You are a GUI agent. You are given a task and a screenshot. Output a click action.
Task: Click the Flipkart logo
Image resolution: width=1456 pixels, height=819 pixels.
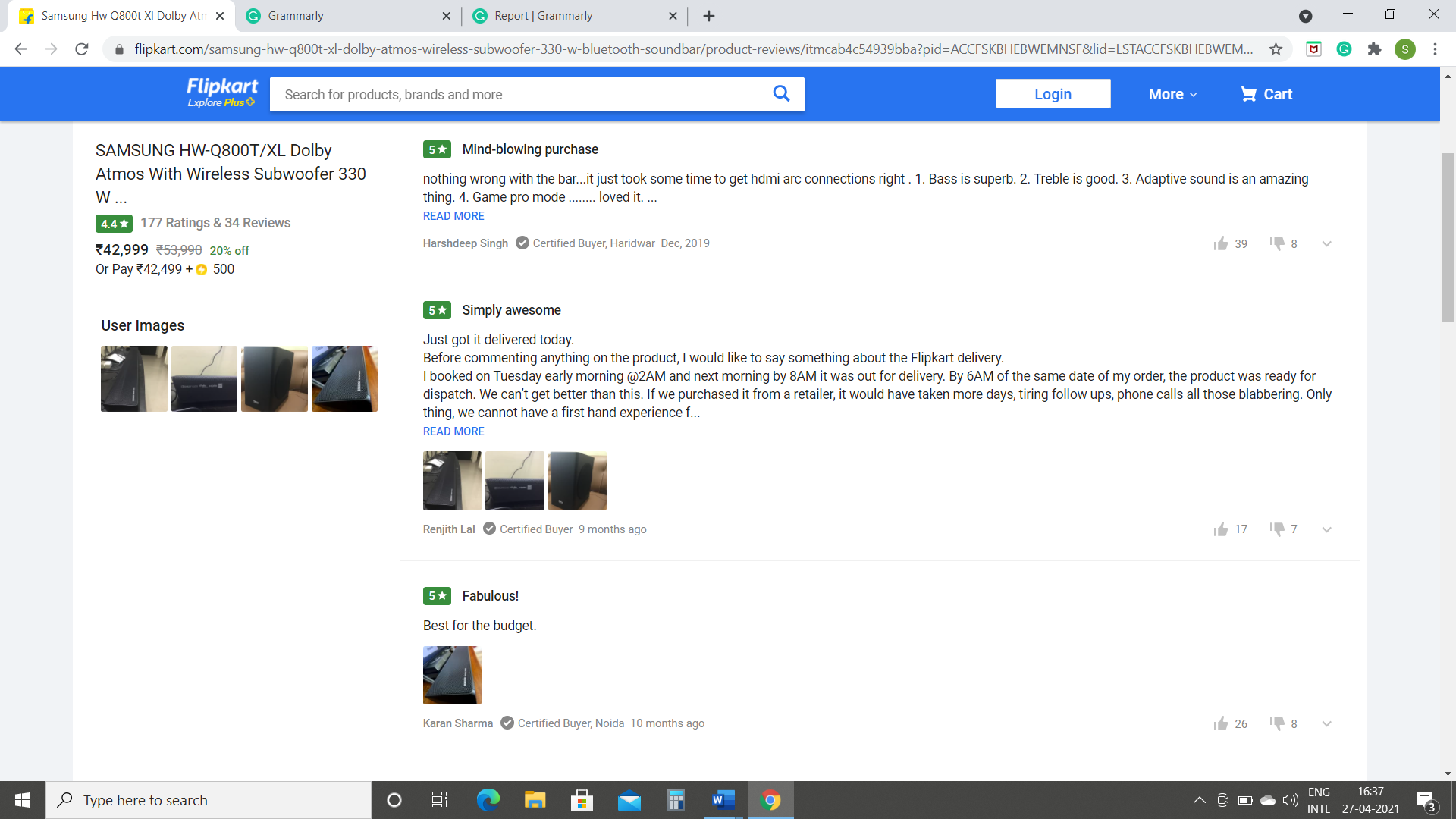[x=222, y=86]
